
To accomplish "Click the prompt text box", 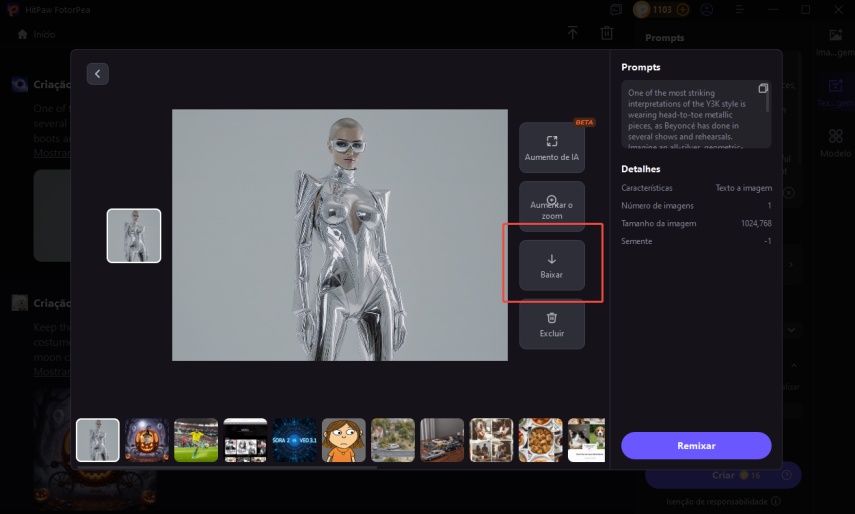I will pyautogui.click(x=696, y=114).
